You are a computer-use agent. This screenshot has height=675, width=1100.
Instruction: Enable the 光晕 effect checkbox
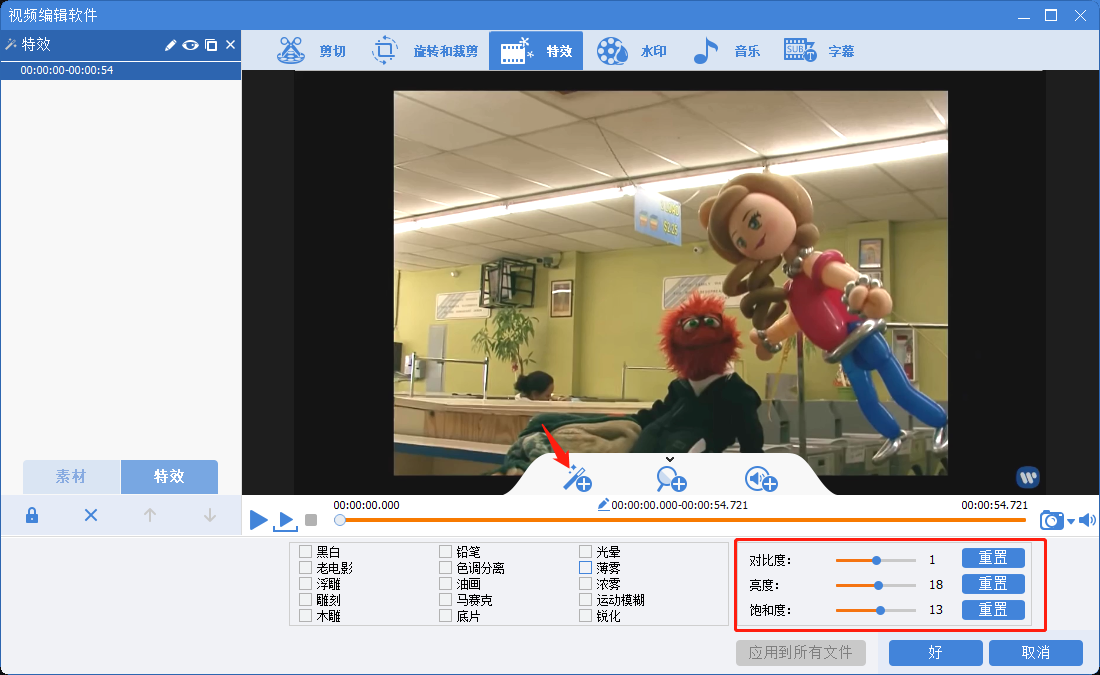click(x=585, y=552)
